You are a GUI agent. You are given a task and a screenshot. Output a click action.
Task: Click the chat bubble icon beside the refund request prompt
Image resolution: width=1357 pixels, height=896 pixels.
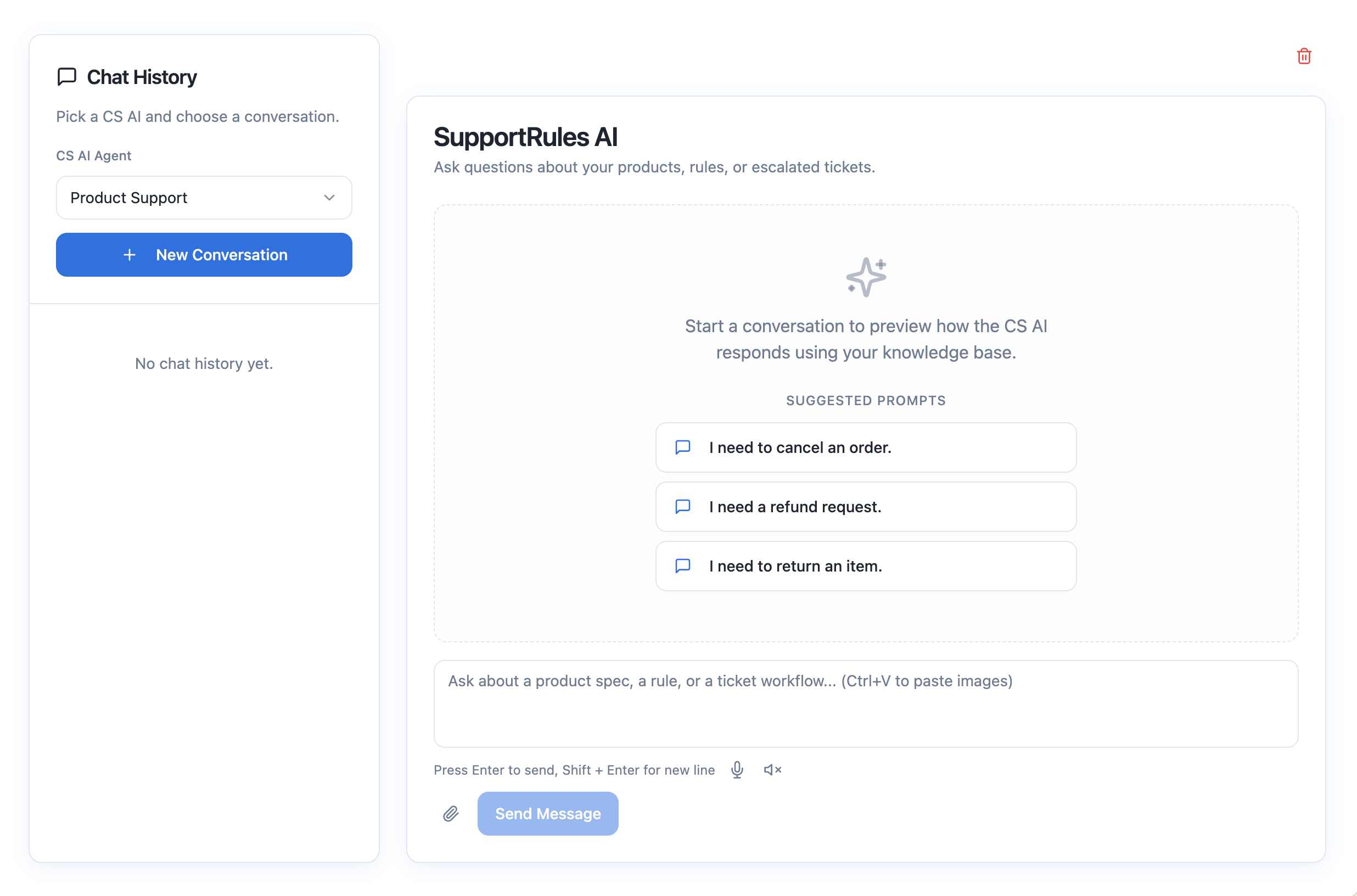[682, 506]
